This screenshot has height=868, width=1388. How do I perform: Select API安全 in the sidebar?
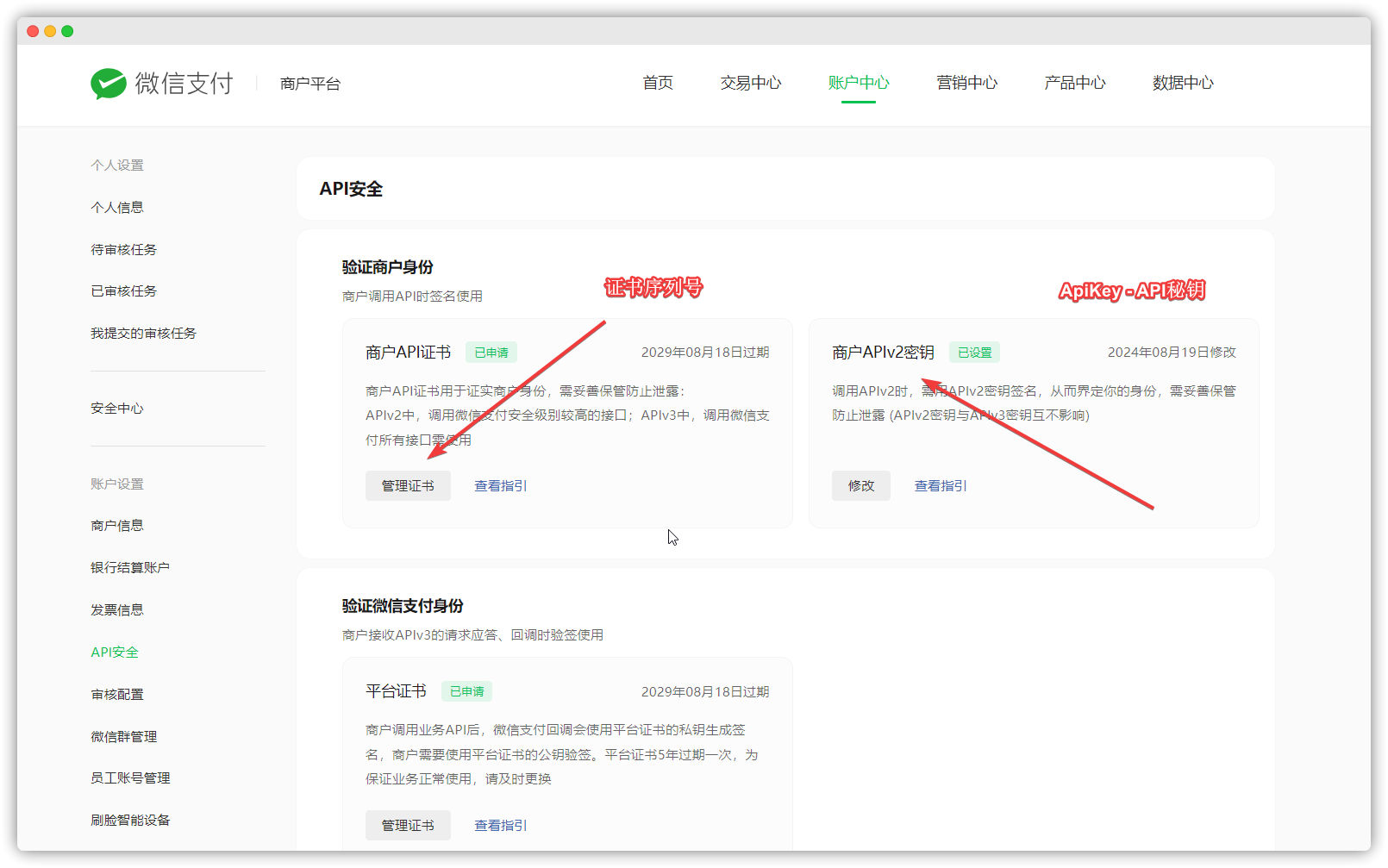(x=115, y=653)
